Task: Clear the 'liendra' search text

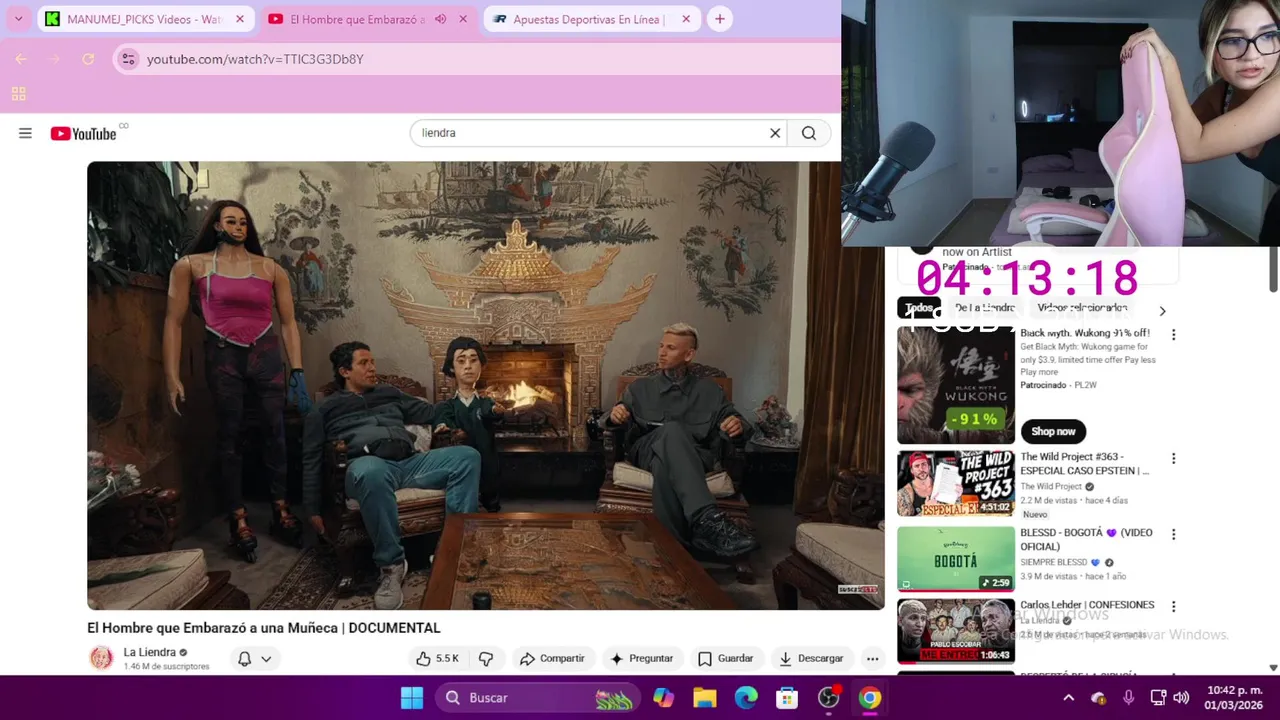Action: [775, 133]
